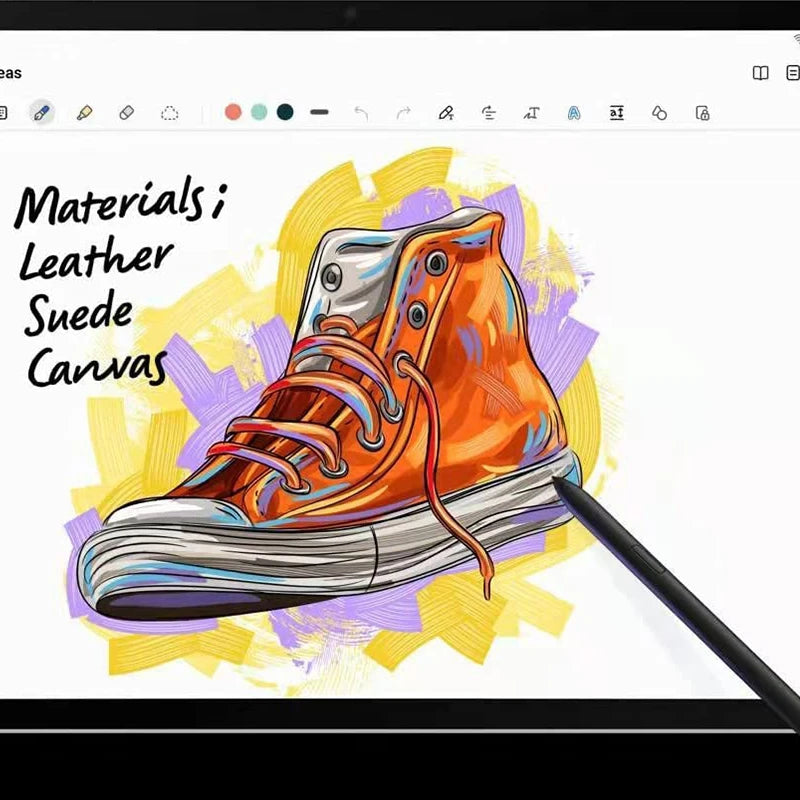The width and height of the screenshot is (800, 800).
Task: Pick the coral red pen color
Action: click(233, 112)
